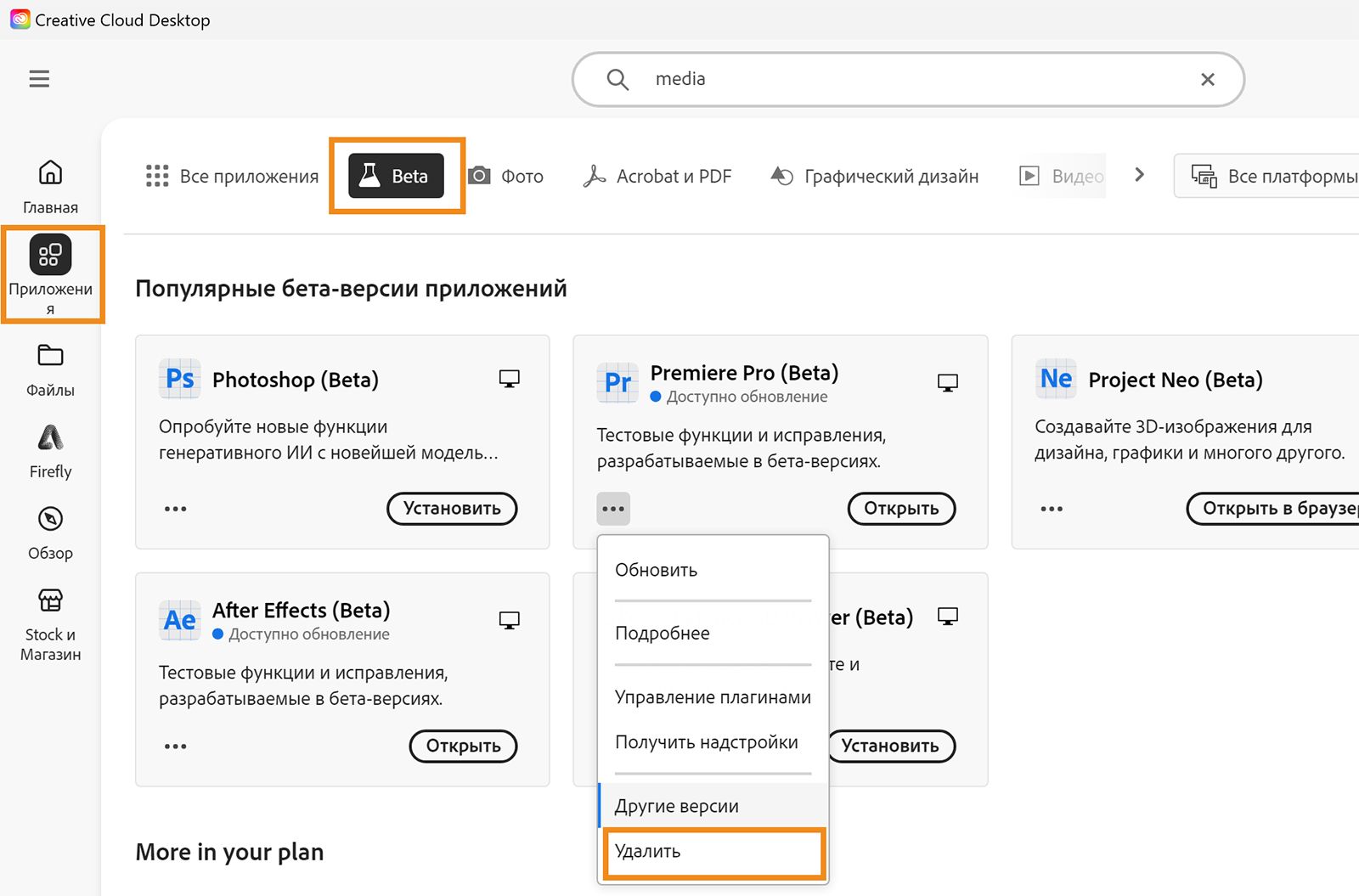The height and width of the screenshot is (896, 1359).
Task: Click the Premiere Pro (Beta) Pr icon
Action: click(x=617, y=382)
